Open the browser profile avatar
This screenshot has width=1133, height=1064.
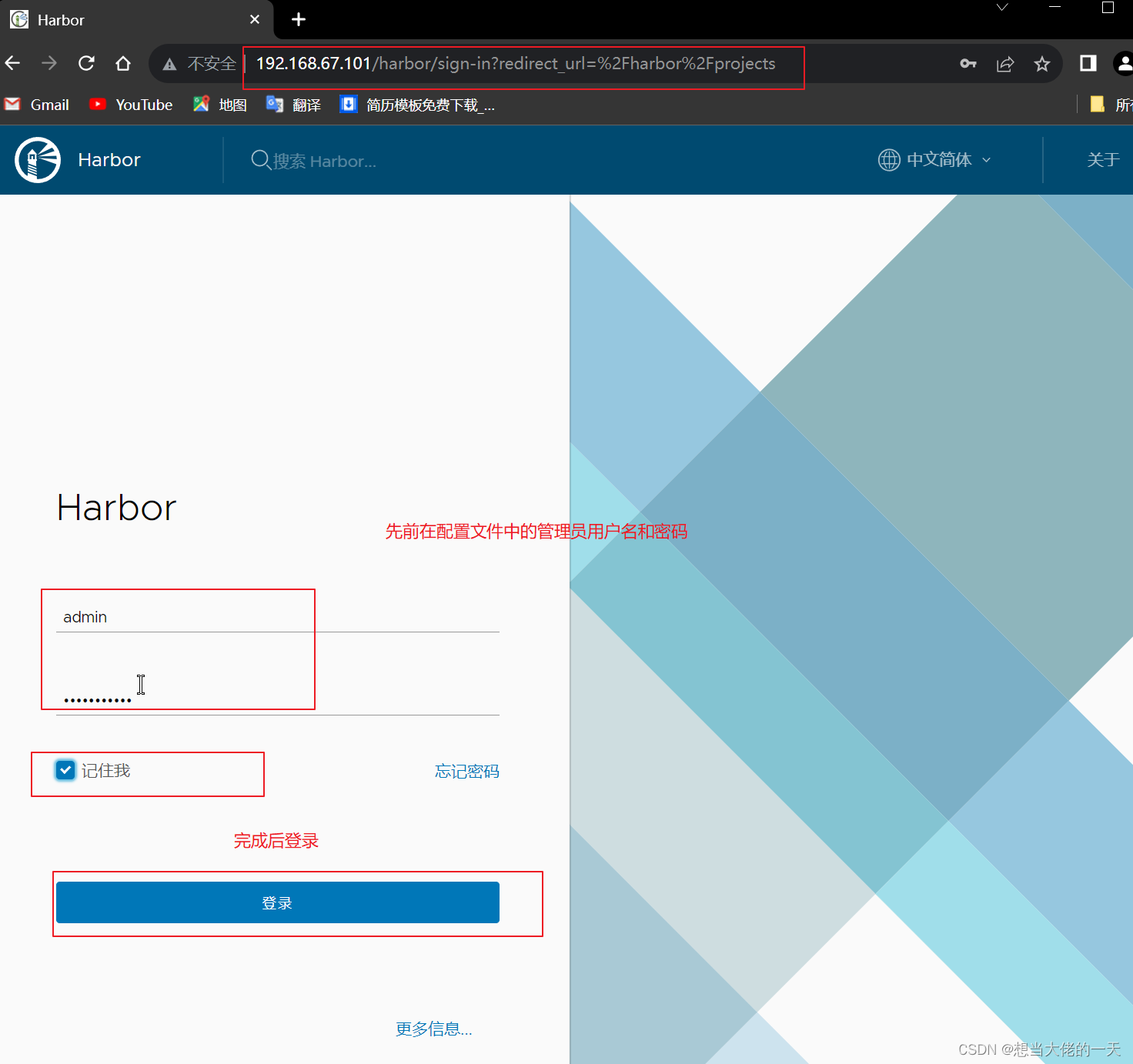tap(1124, 63)
